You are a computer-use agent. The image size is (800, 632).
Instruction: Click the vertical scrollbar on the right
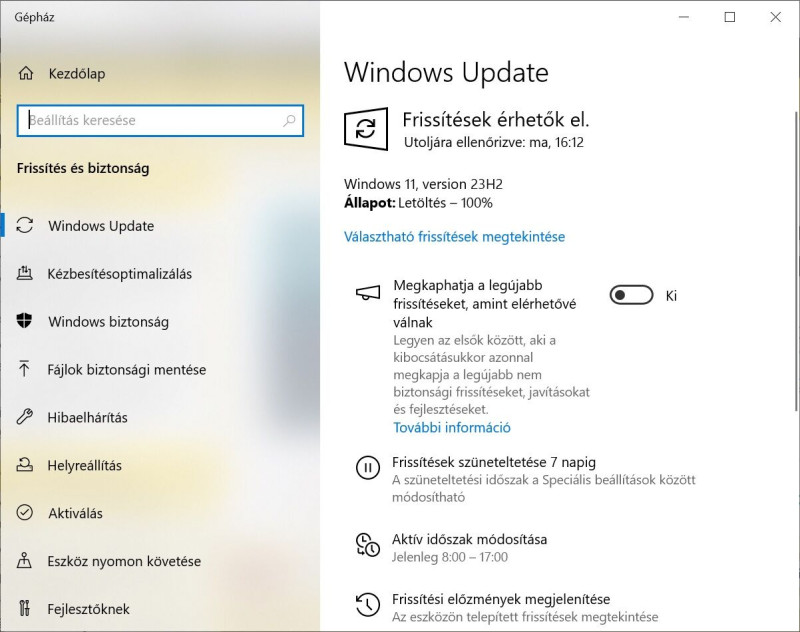tap(796, 260)
